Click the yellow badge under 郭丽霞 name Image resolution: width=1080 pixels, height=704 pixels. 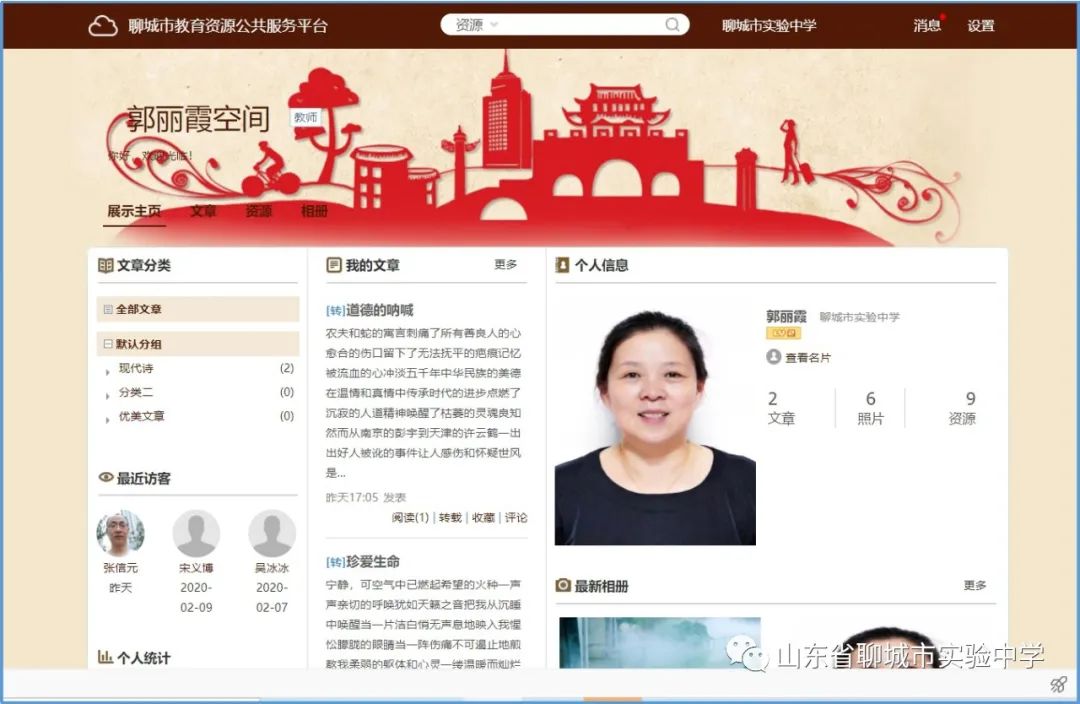click(783, 333)
